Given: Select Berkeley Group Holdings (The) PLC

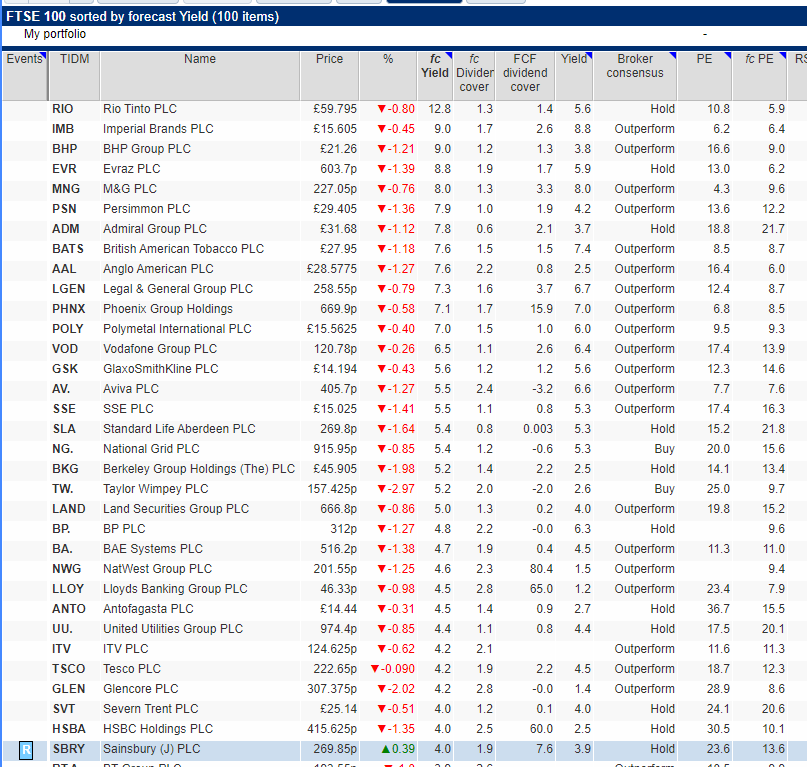Looking at the screenshot, I should (199, 469).
